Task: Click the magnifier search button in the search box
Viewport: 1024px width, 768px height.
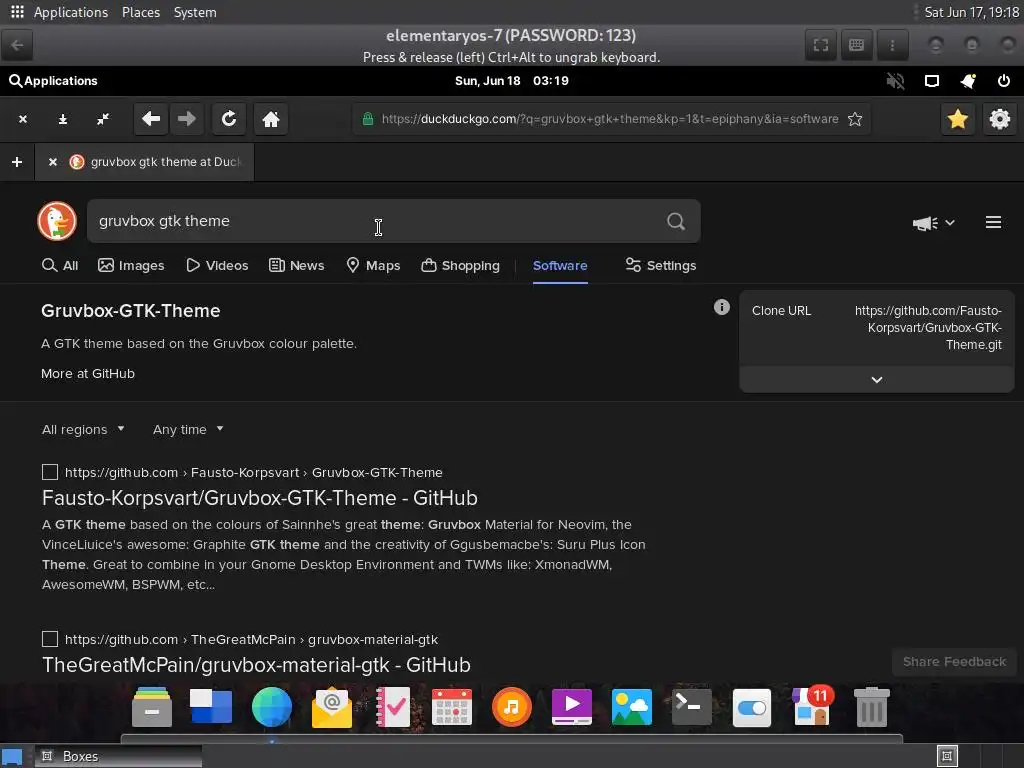Action: [676, 221]
